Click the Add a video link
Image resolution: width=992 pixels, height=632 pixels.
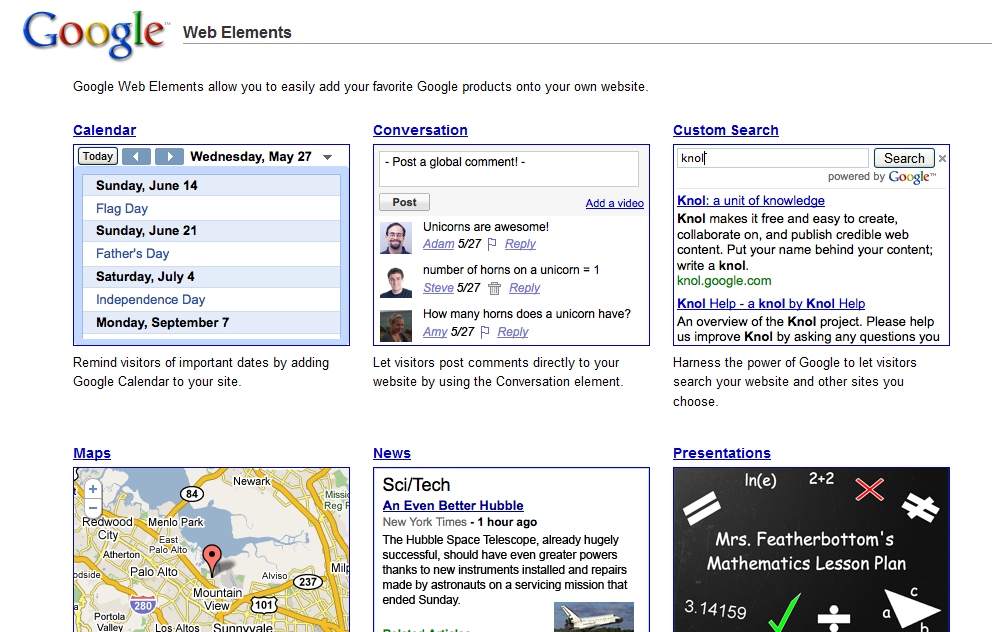(614, 203)
